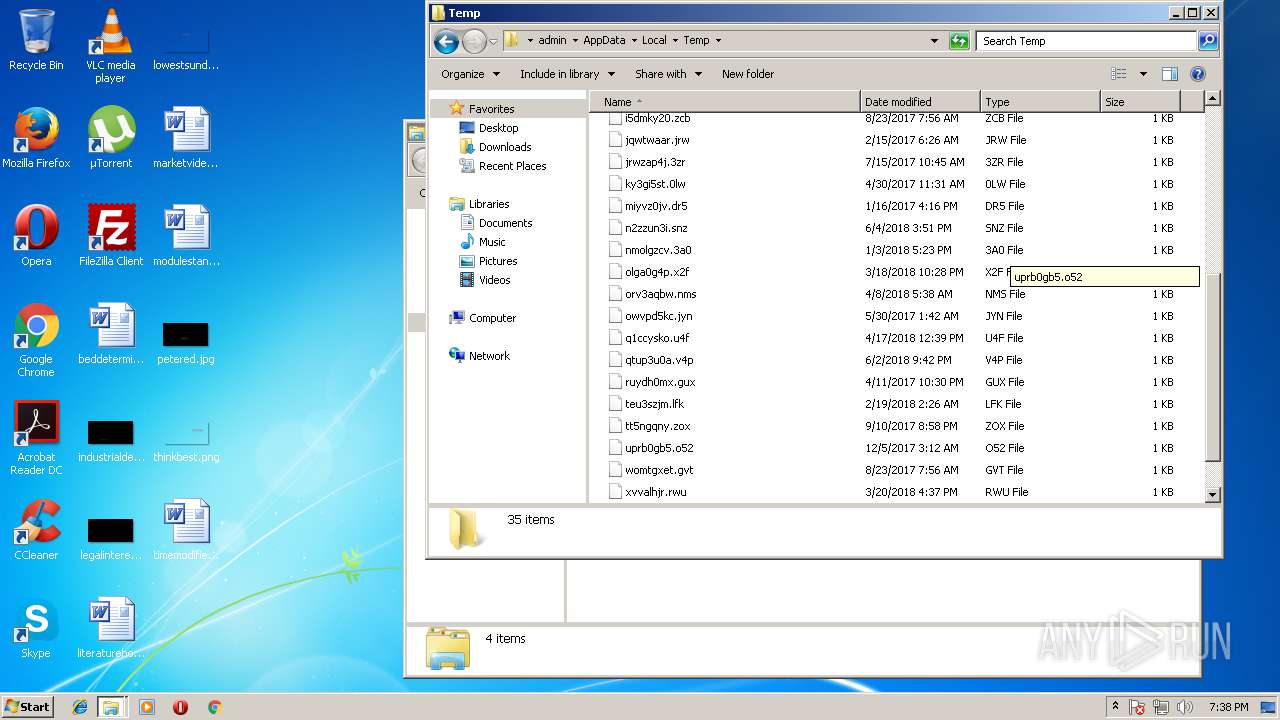Launch µTorrent desktop shortcut
1280x720 pixels.
[110, 137]
